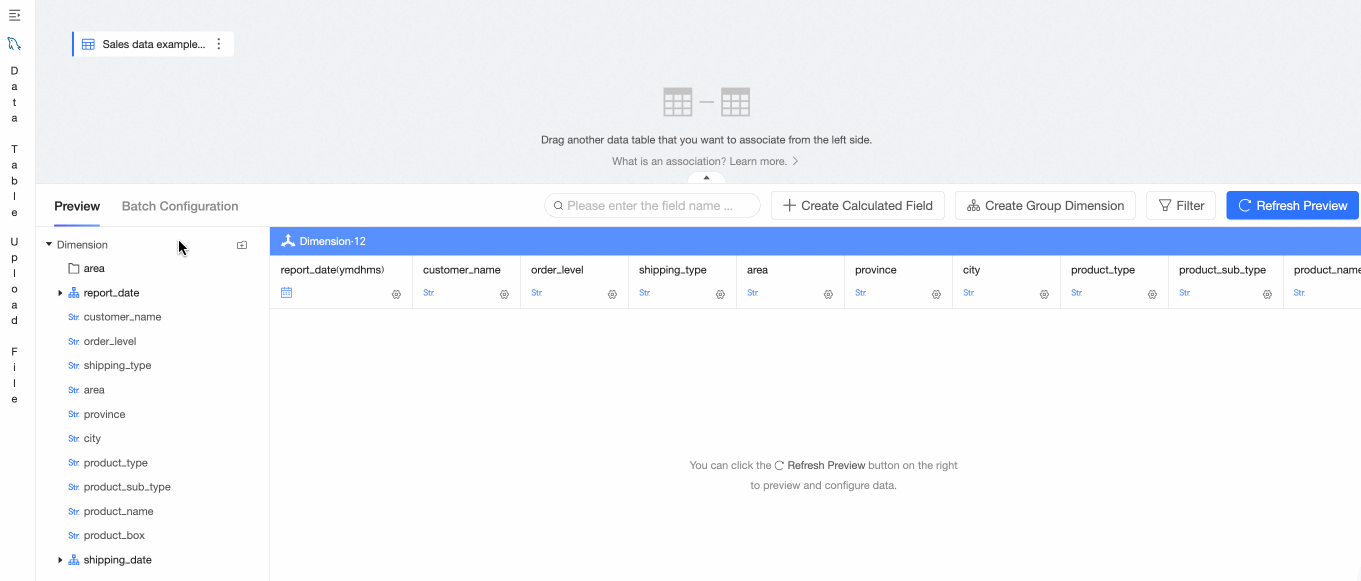Open settings gear for report_date column
1361x581 pixels.
[396, 294]
